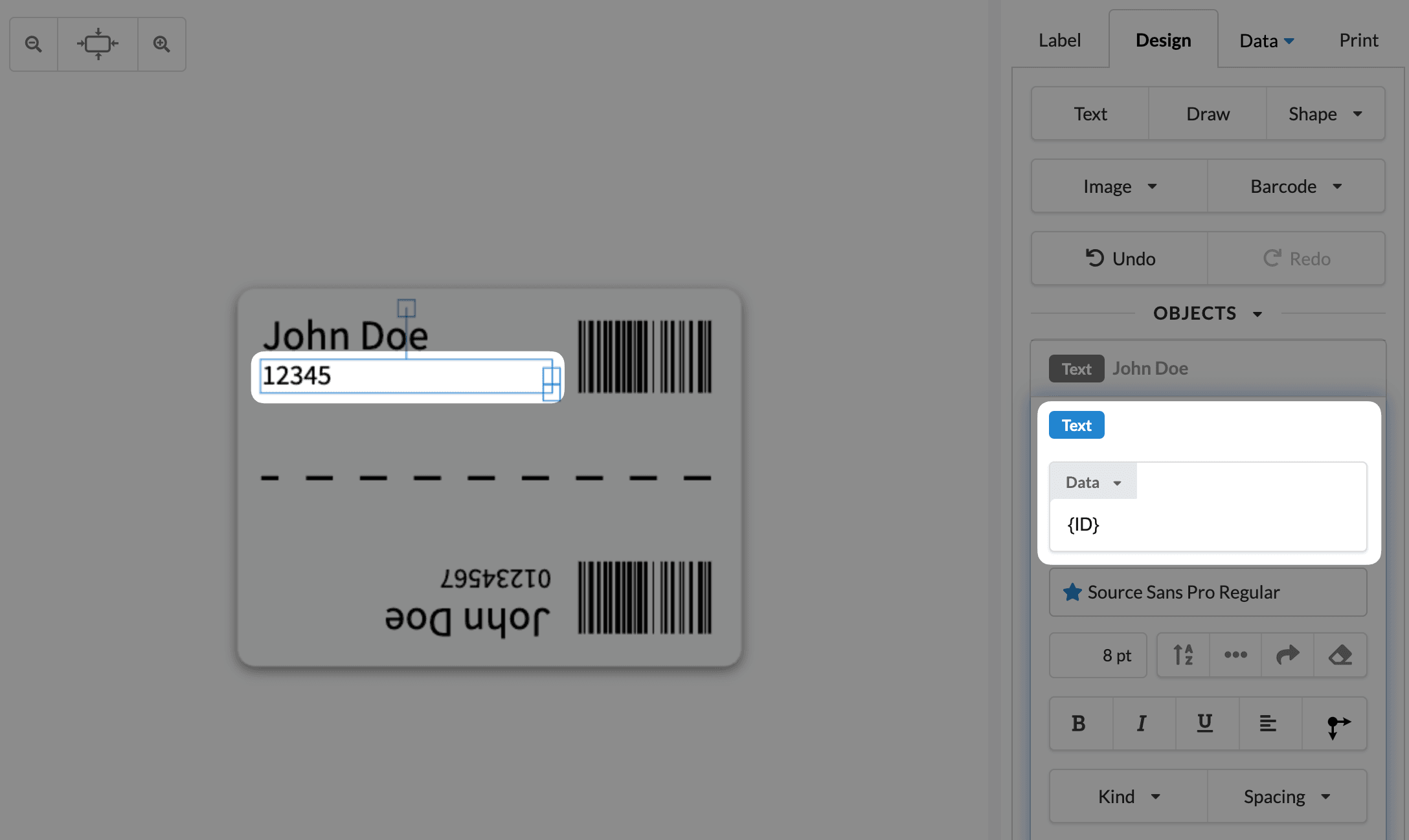Select the eraser clear-formatting icon

pos(1340,654)
